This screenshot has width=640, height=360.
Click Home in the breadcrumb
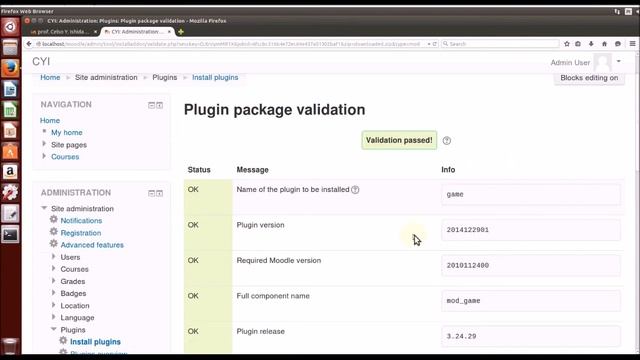point(50,78)
